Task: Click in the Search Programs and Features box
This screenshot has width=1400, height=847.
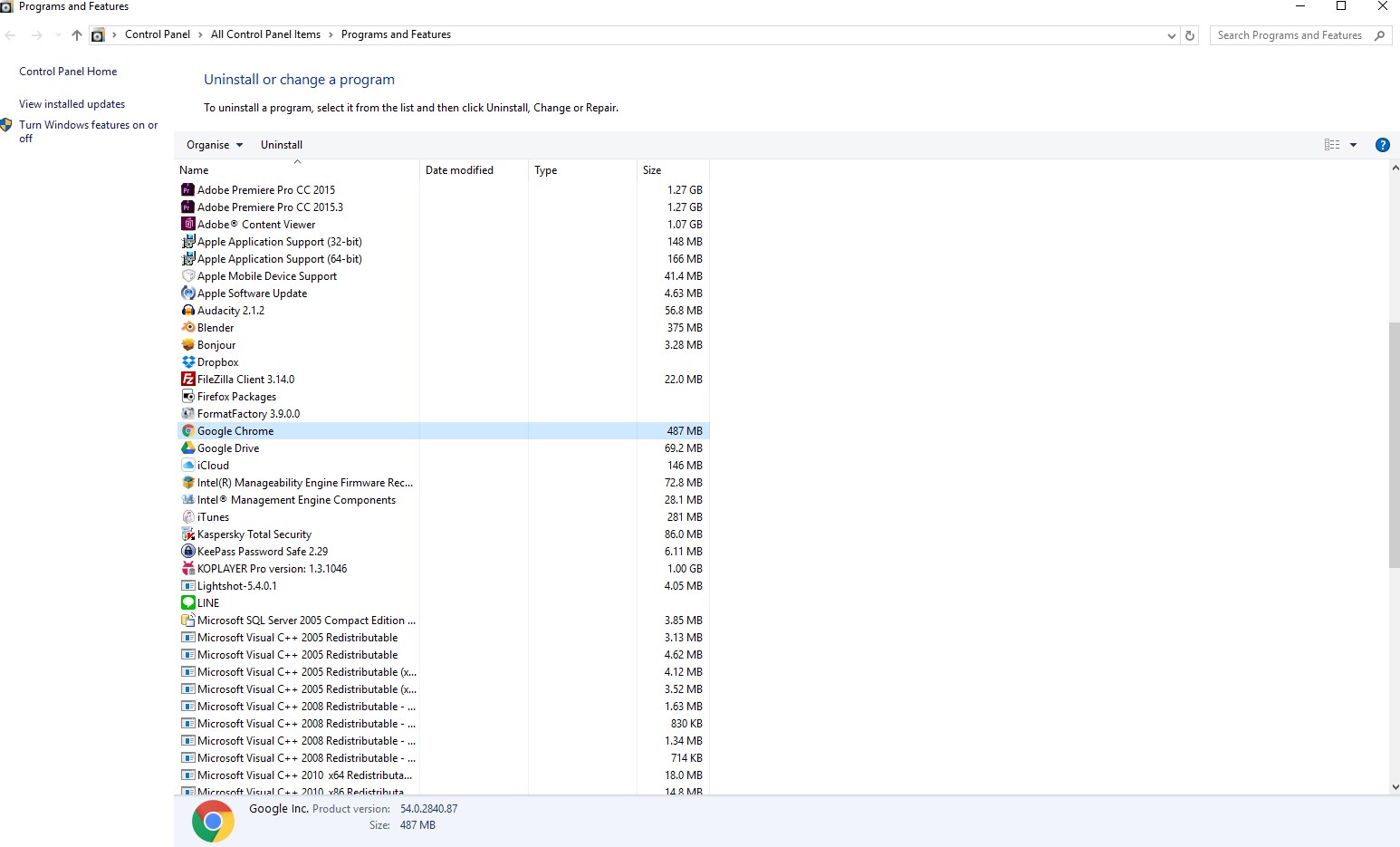Action: [1290, 35]
